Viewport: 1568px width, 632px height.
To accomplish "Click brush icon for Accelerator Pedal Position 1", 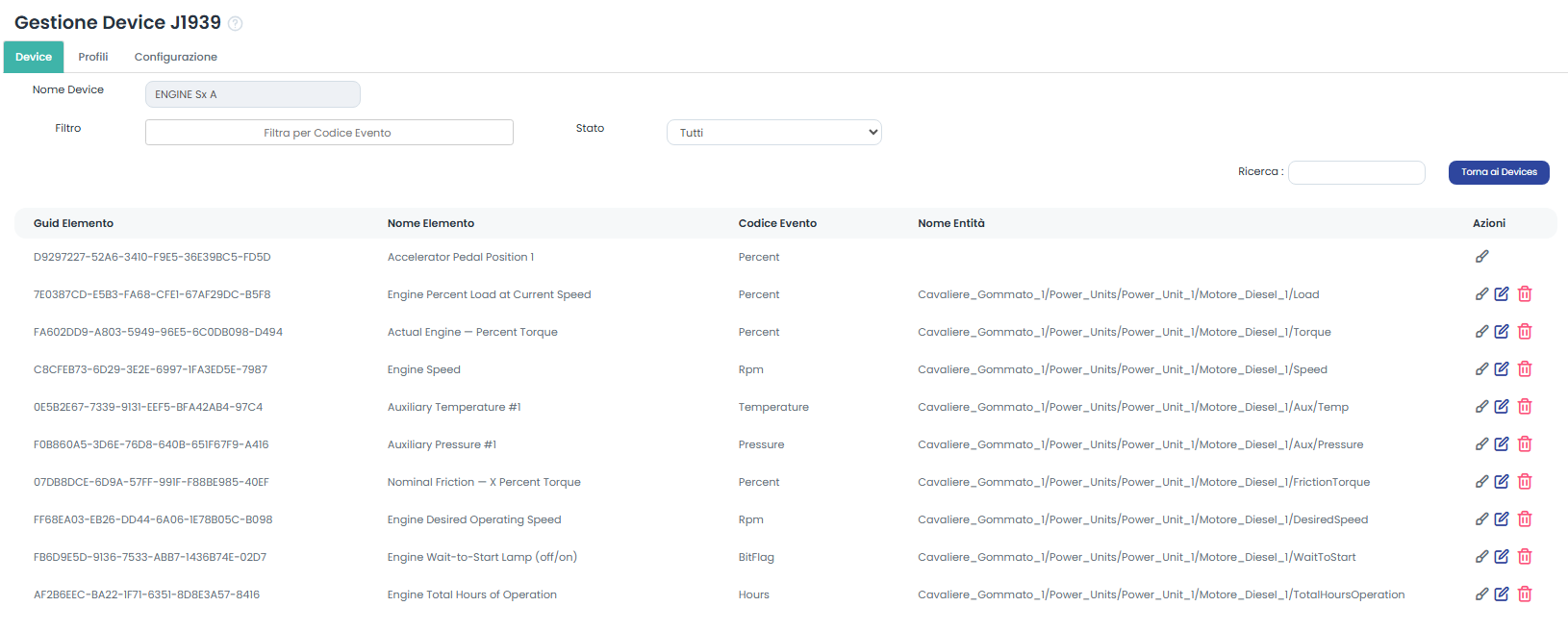I will pos(1481,257).
